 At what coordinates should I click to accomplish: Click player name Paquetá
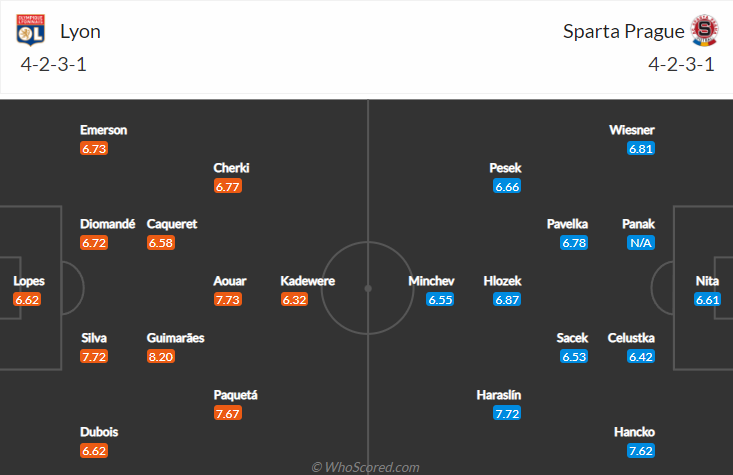point(236,395)
